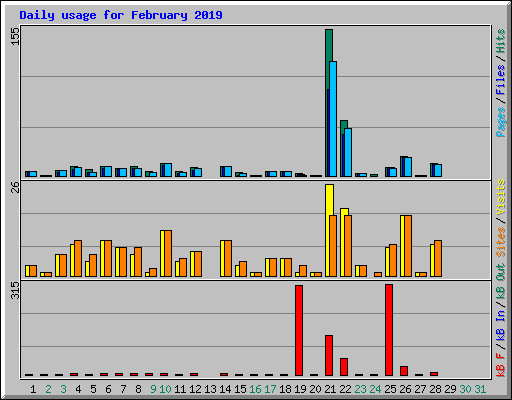Click the blue "Files" legend label
The image size is (512, 400).
point(501,80)
